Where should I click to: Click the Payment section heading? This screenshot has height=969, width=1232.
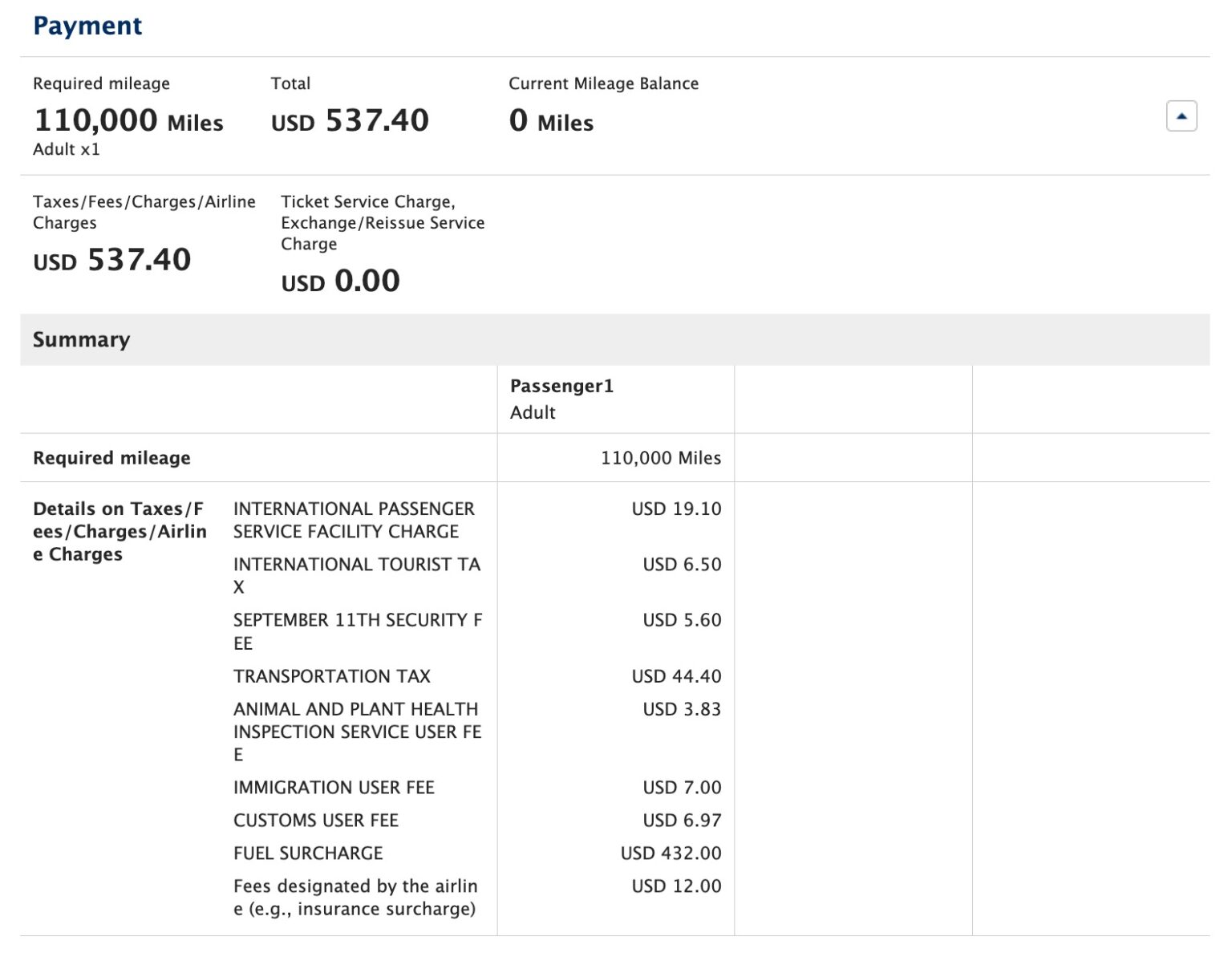tap(87, 26)
